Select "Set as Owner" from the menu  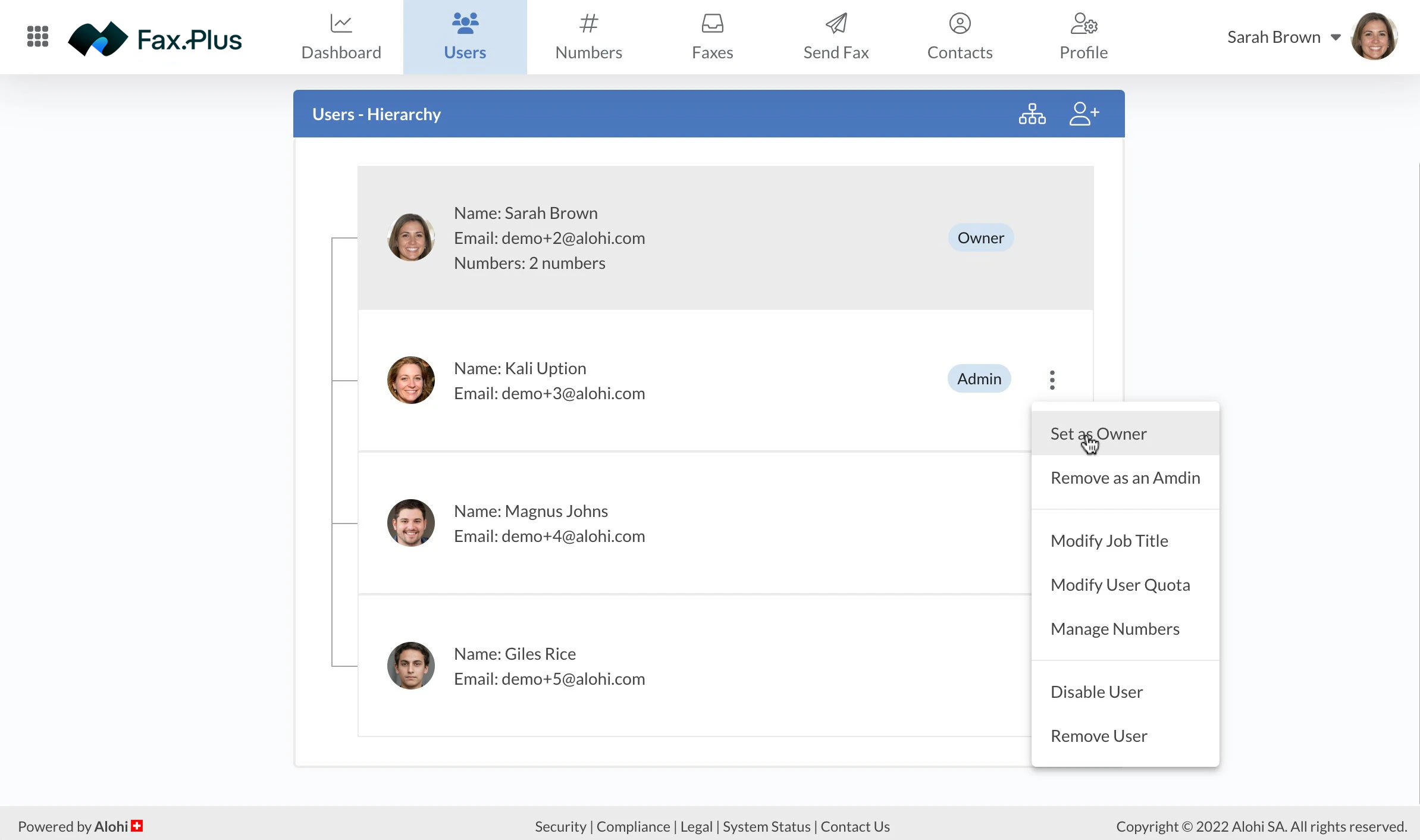tap(1098, 433)
